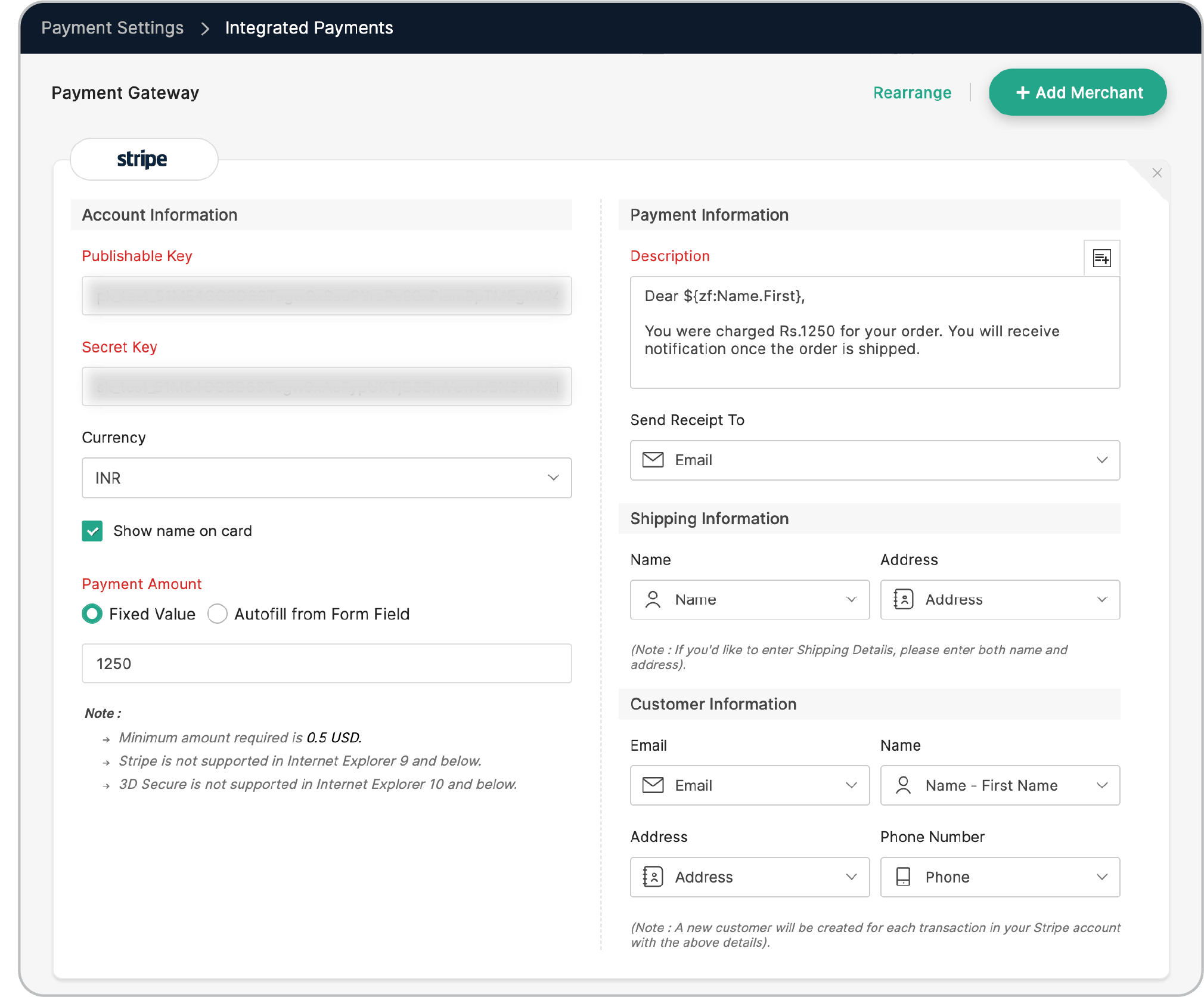Click the insert field icon above Description
This screenshot has height=997, width=1204.
[x=1101, y=258]
